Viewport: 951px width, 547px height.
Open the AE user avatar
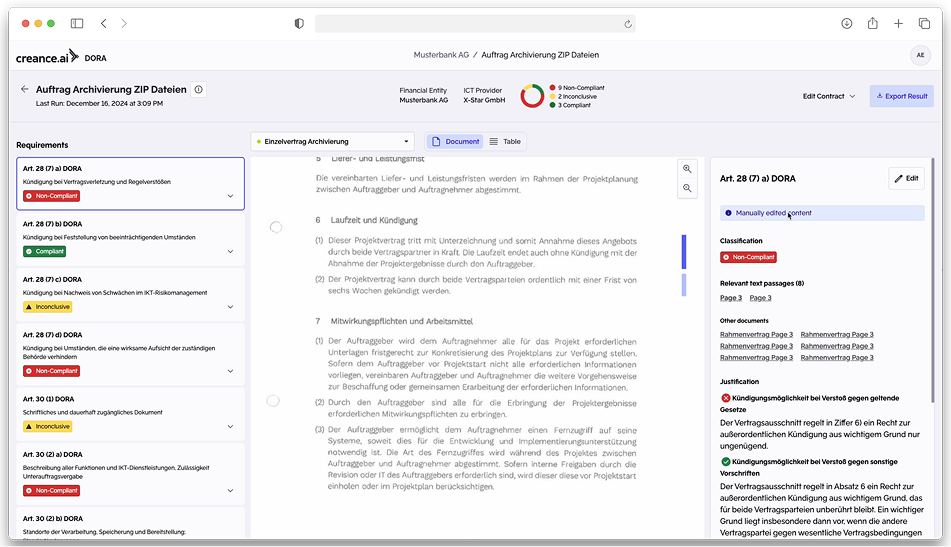920,55
